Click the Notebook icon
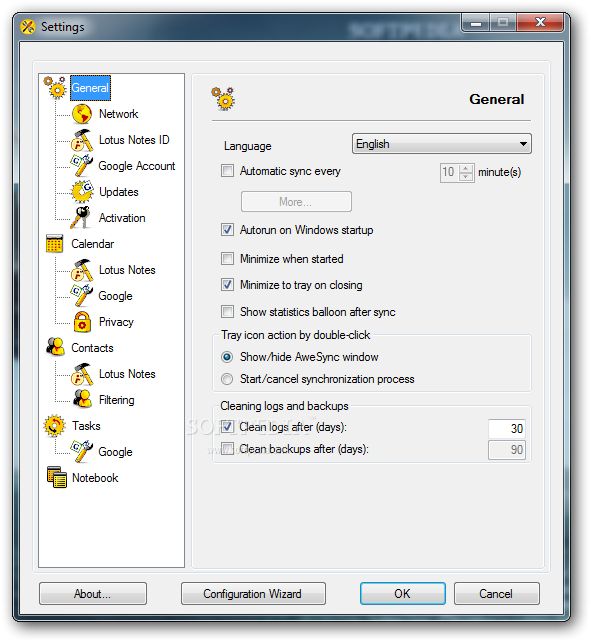 coord(57,477)
